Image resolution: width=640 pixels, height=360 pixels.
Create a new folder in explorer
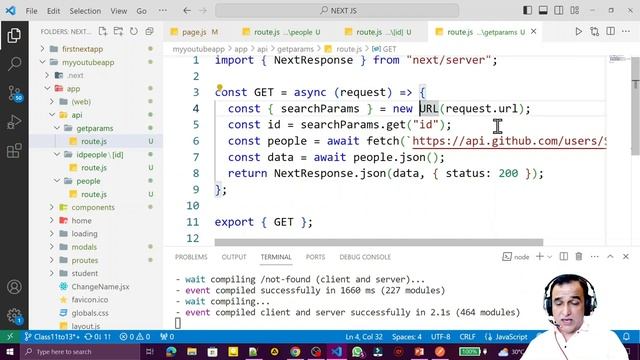pos(118,31)
